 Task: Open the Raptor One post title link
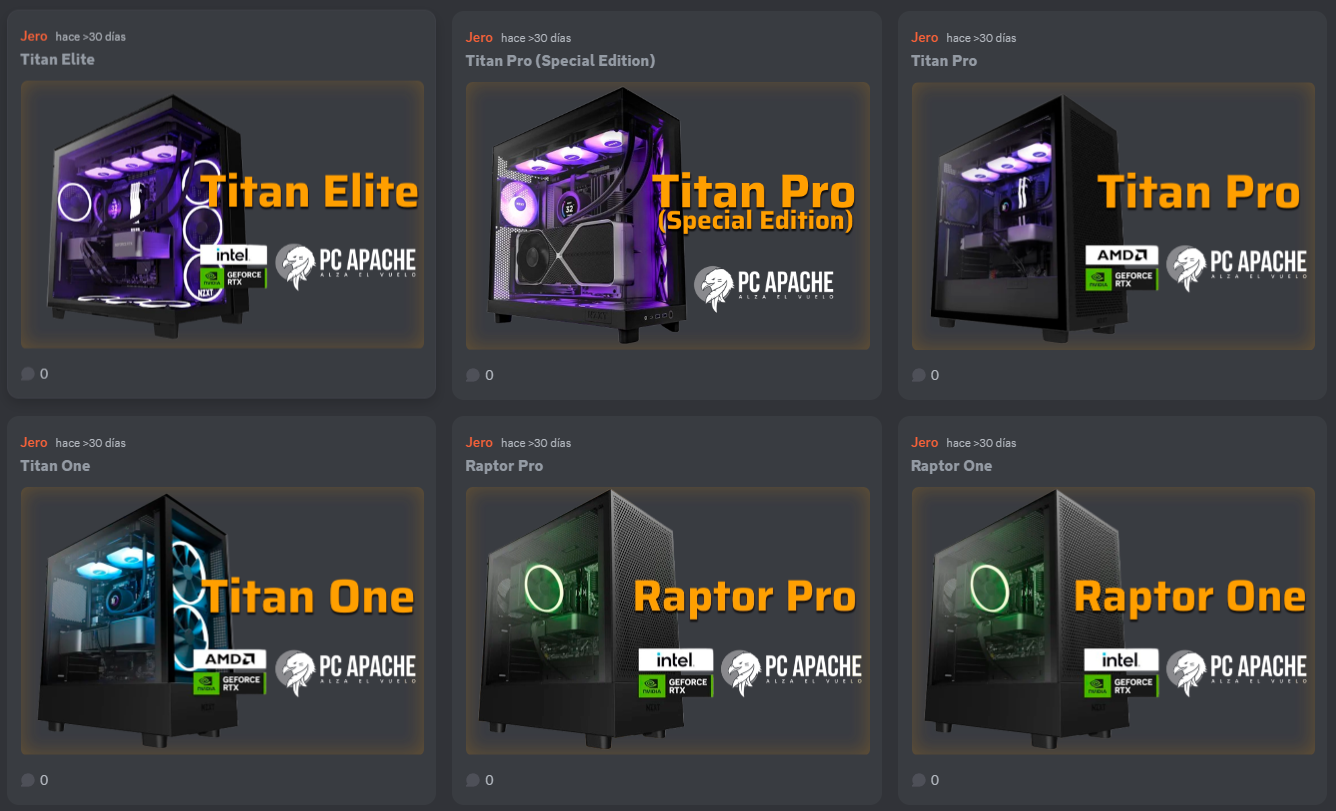click(x=950, y=466)
